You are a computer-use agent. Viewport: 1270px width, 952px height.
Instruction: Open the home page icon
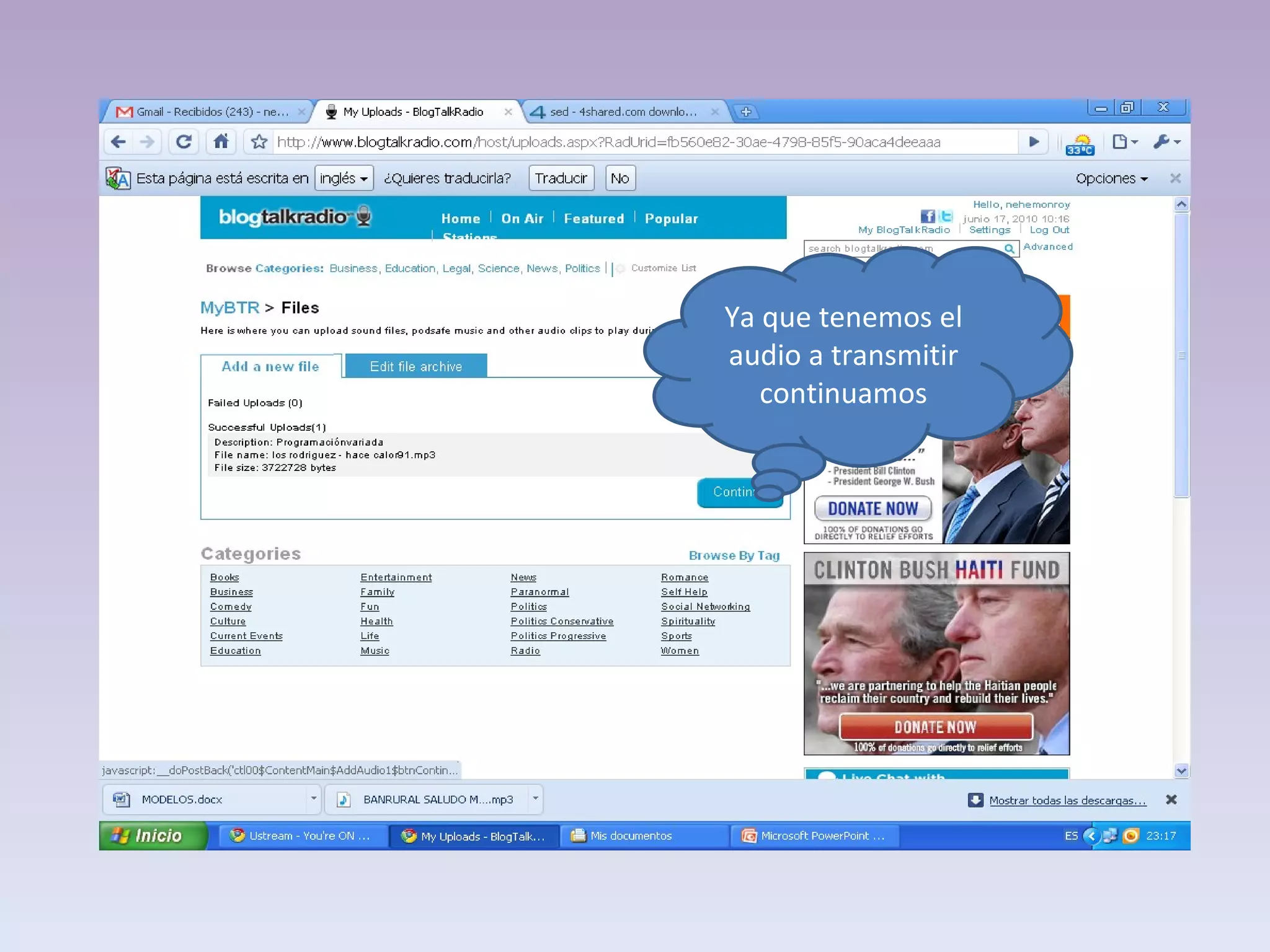[x=221, y=142]
